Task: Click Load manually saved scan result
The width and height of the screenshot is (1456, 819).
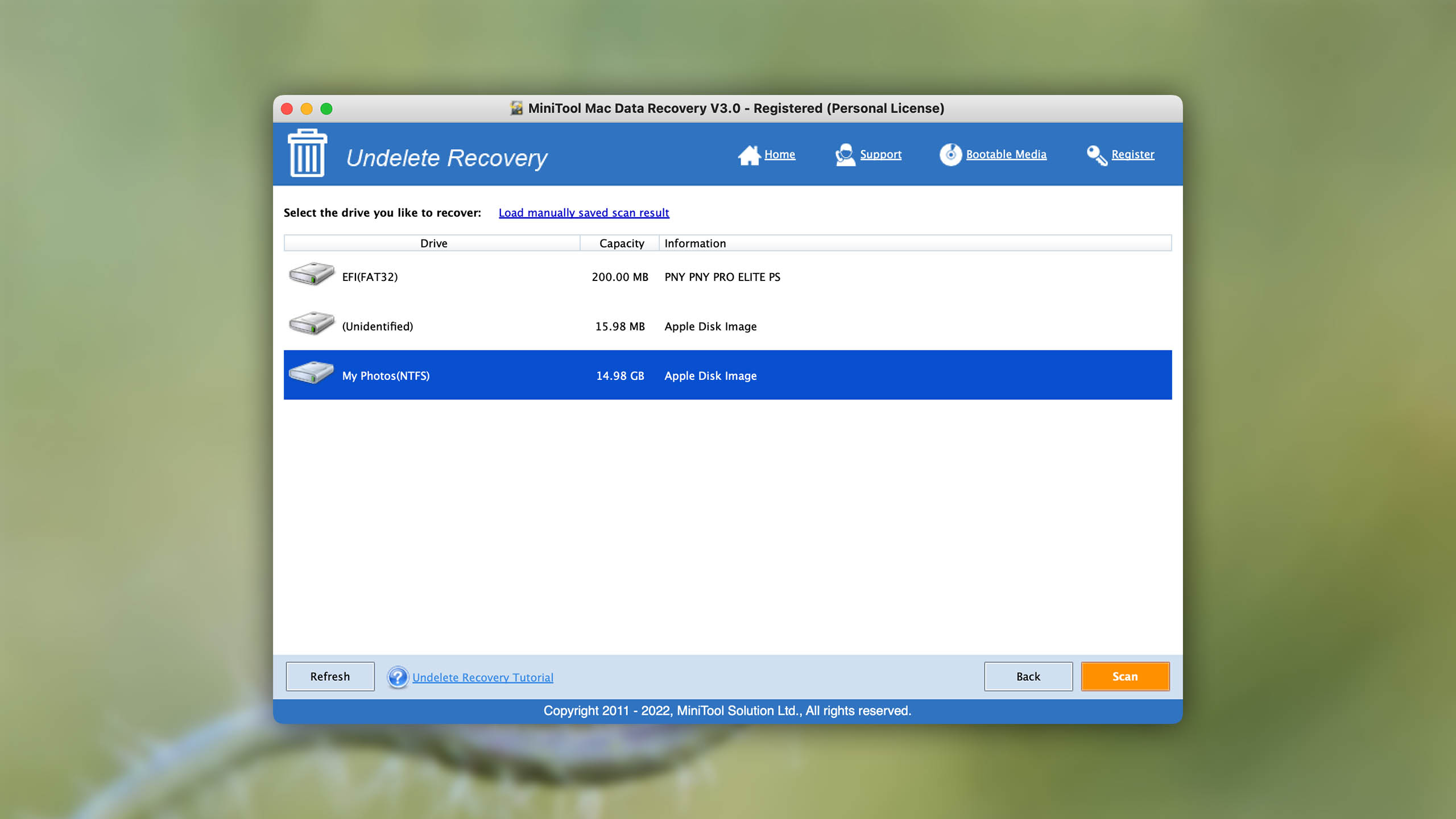Action: tap(584, 213)
